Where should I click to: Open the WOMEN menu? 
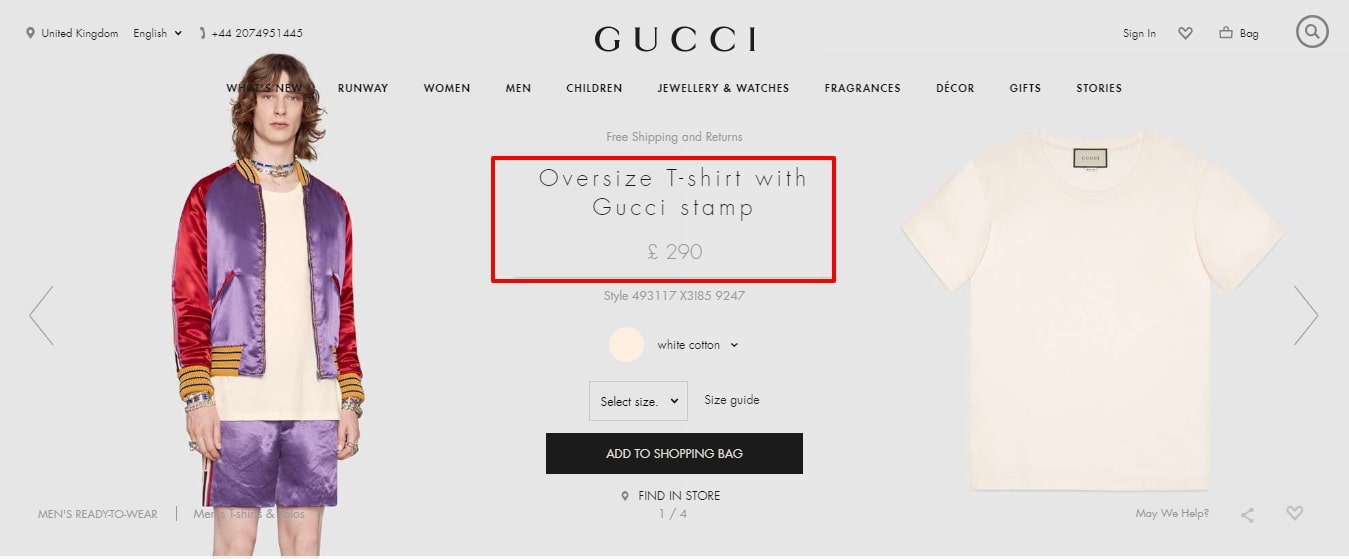click(x=447, y=88)
